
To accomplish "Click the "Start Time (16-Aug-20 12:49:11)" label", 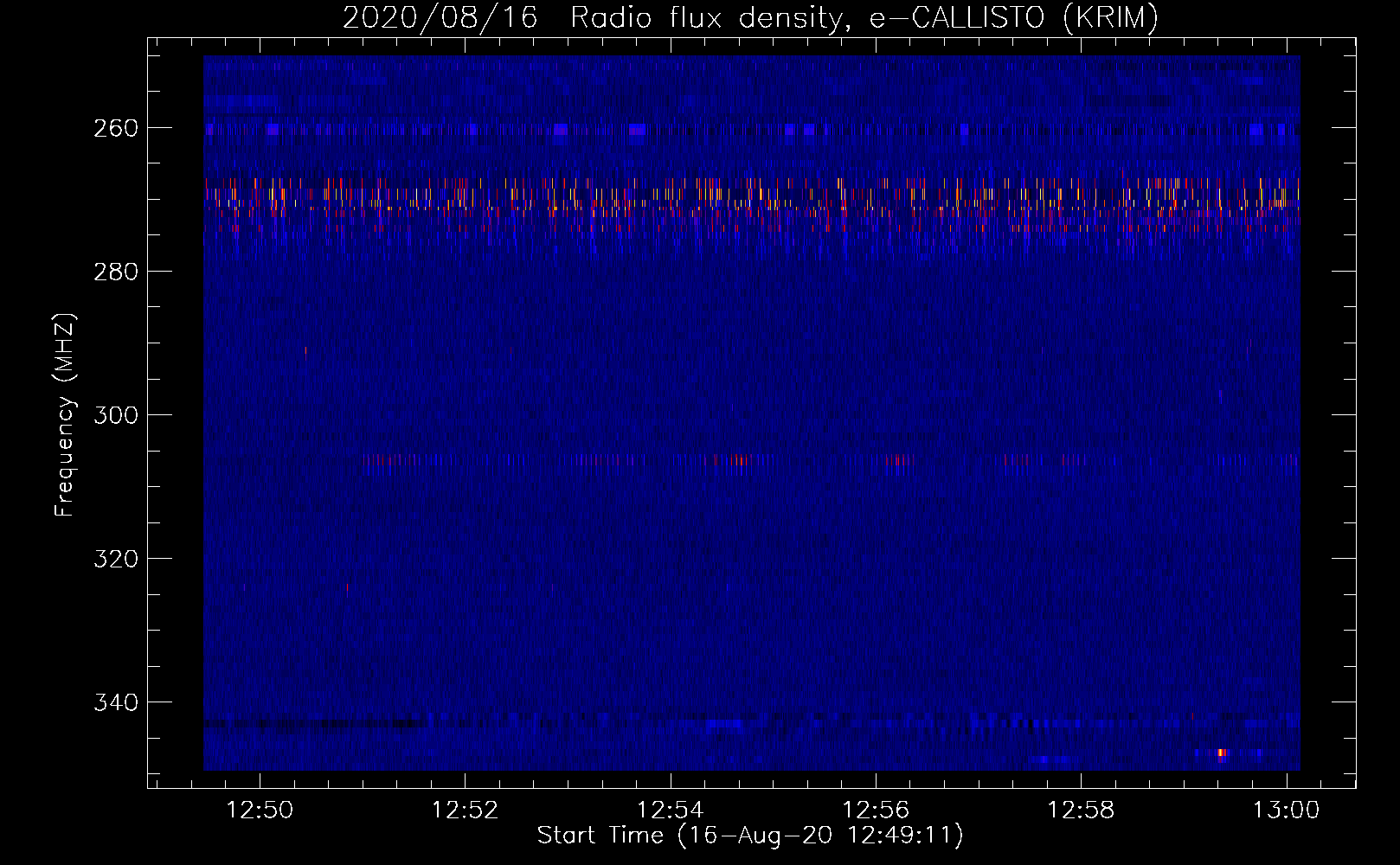I will [x=750, y=836].
